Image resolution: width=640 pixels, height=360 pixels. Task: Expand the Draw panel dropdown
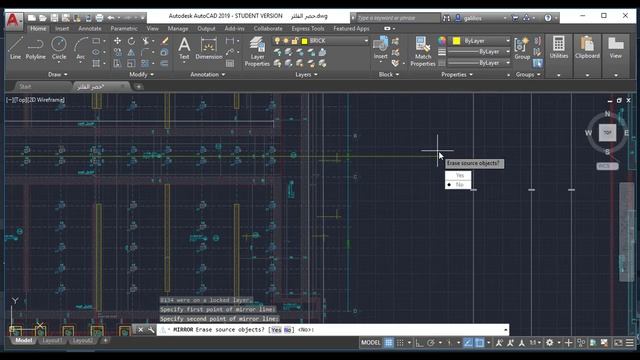tap(58, 75)
